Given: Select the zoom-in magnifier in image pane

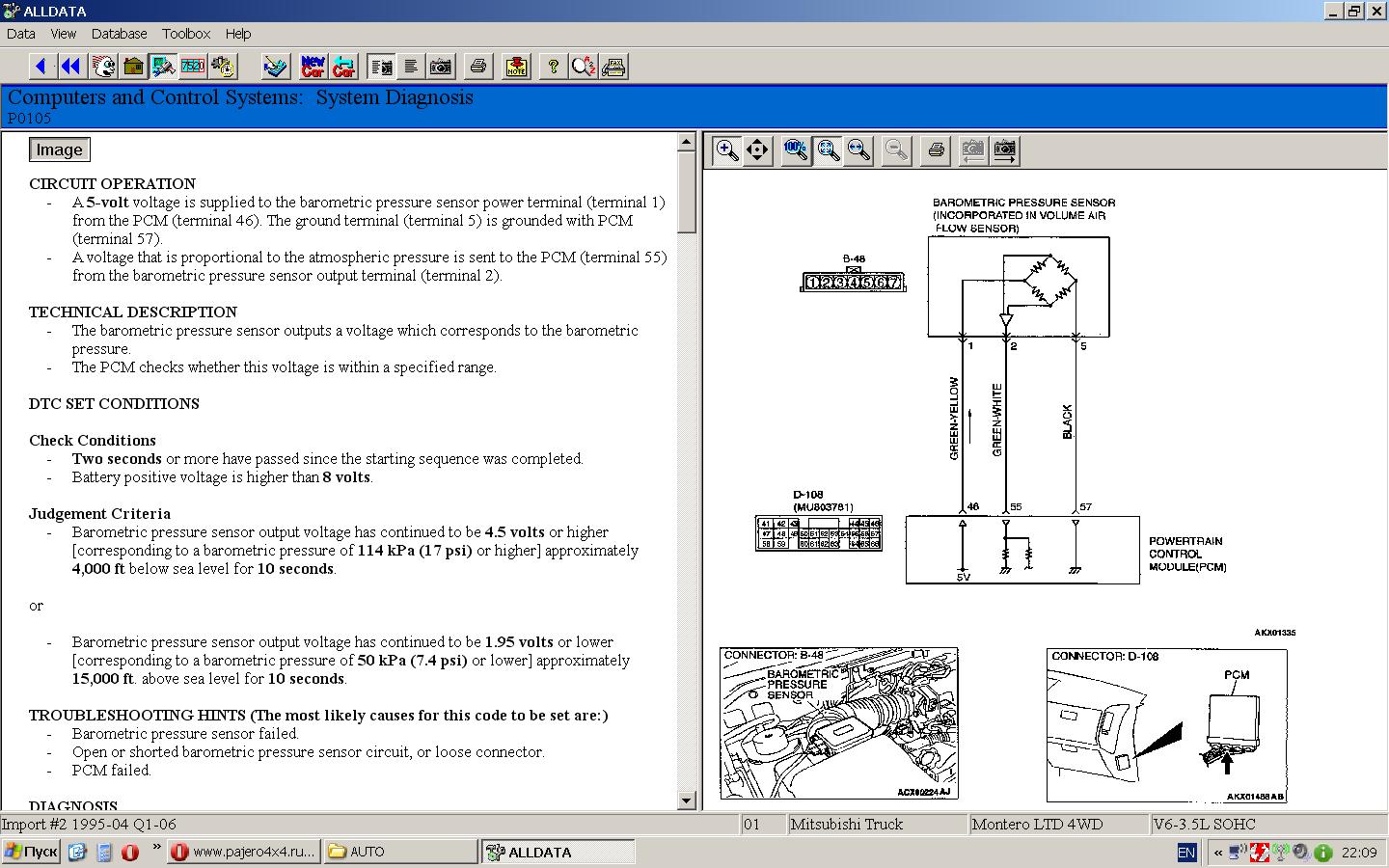Looking at the screenshot, I should (x=727, y=150).
